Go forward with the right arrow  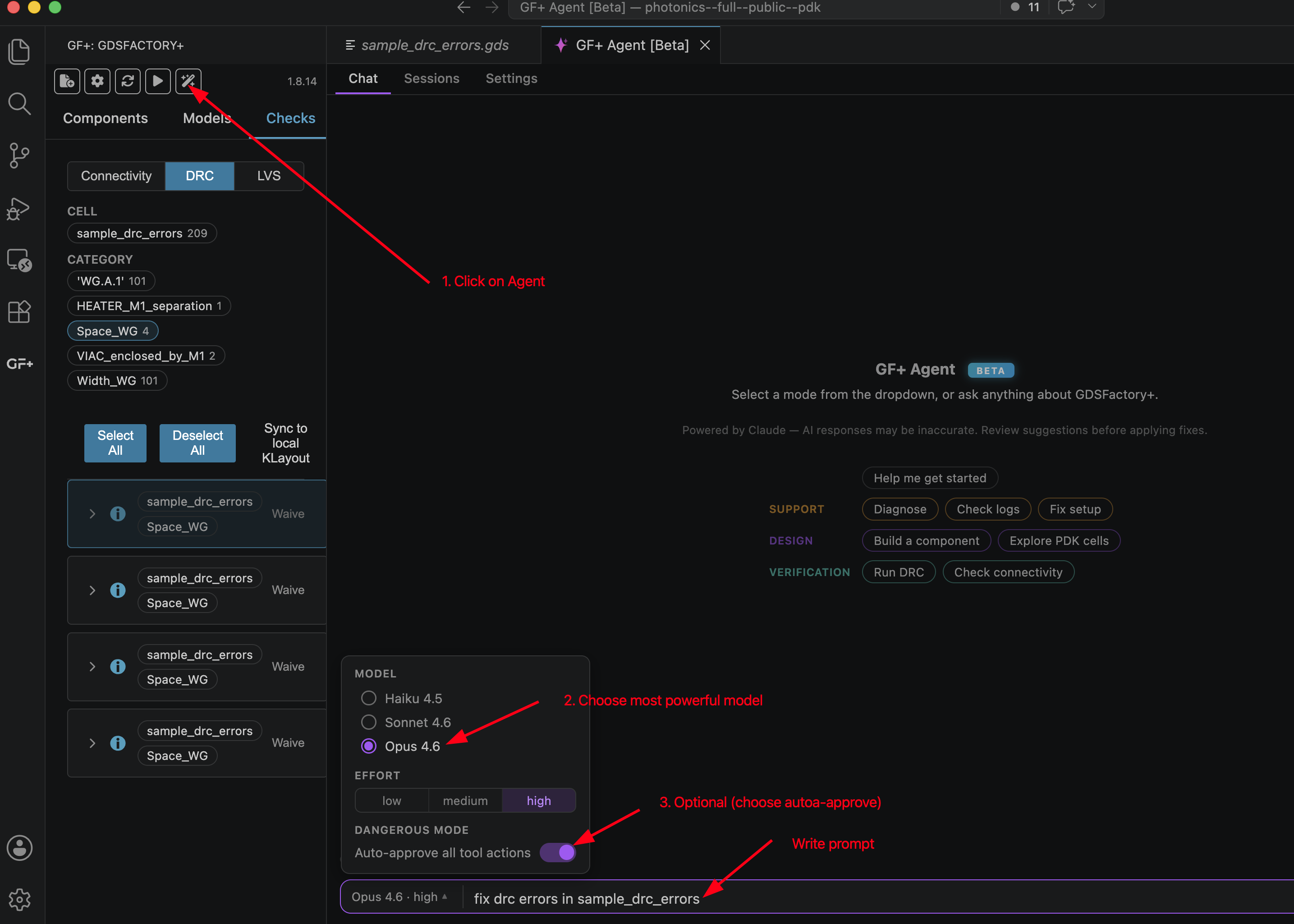(x=491, y=7)
